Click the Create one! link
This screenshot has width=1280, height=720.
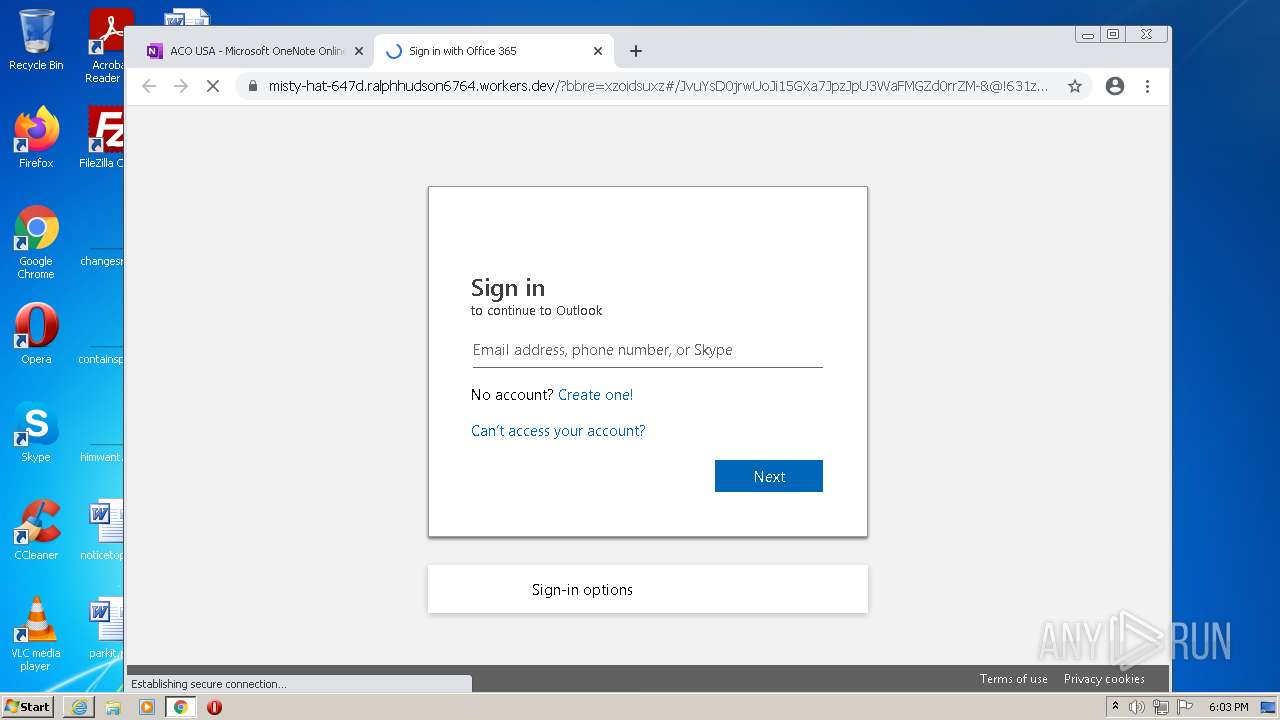595,395
